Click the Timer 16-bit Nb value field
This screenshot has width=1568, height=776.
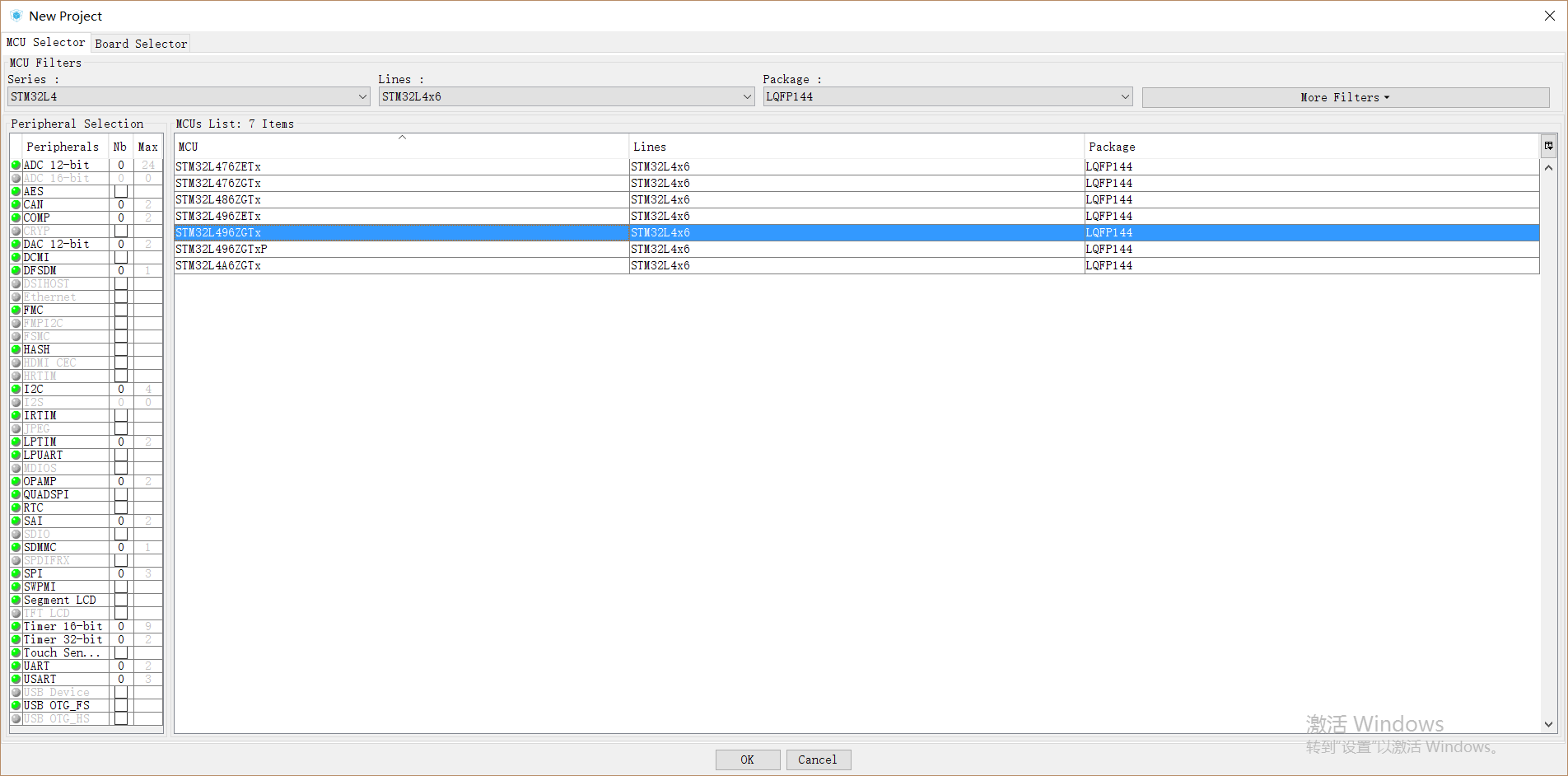click(121, 626)
